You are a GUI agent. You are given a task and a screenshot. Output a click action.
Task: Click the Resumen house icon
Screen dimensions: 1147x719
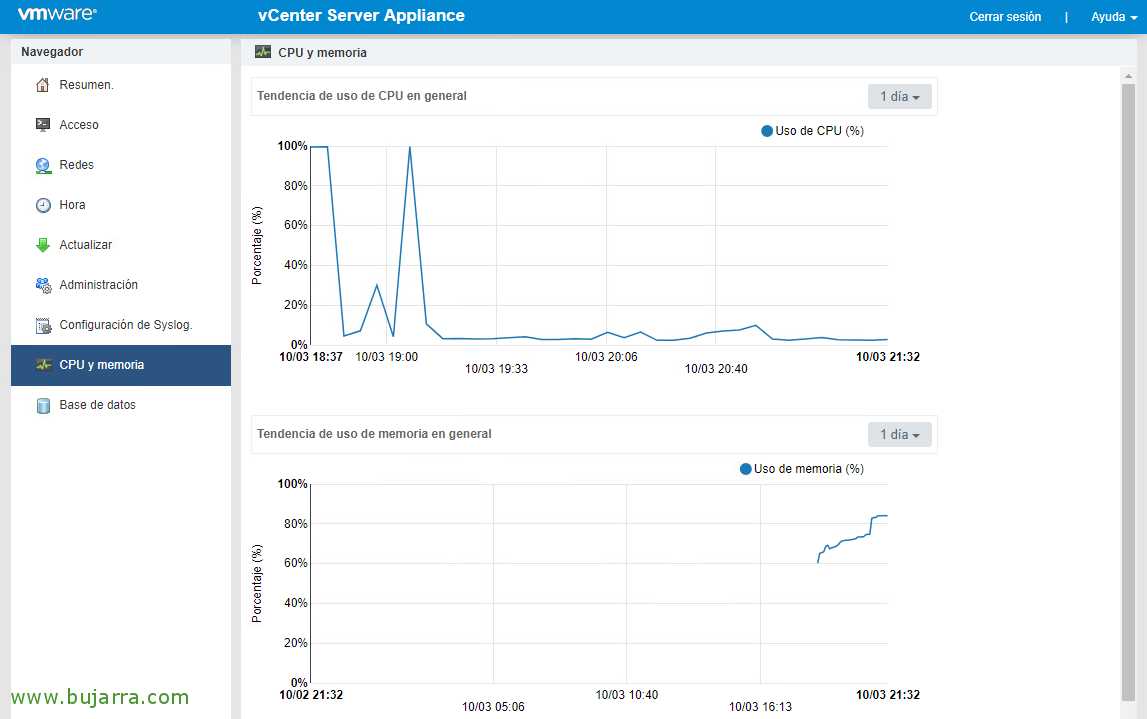[43, 85]
